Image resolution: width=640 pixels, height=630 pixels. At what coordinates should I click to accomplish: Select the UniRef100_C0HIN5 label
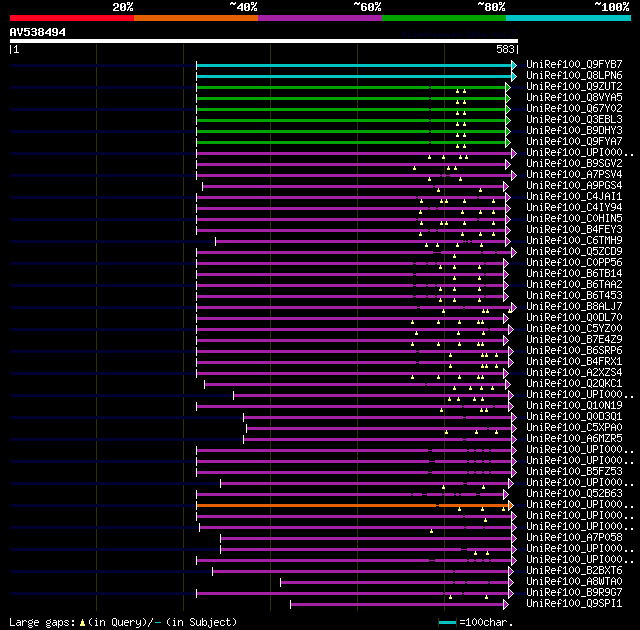click(574, 219)
